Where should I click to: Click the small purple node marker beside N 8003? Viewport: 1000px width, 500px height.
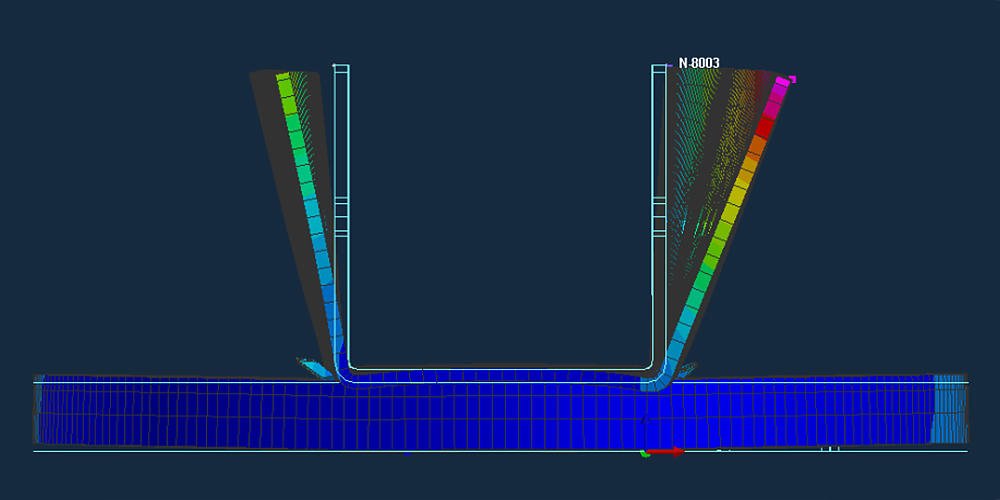(669, 66)
